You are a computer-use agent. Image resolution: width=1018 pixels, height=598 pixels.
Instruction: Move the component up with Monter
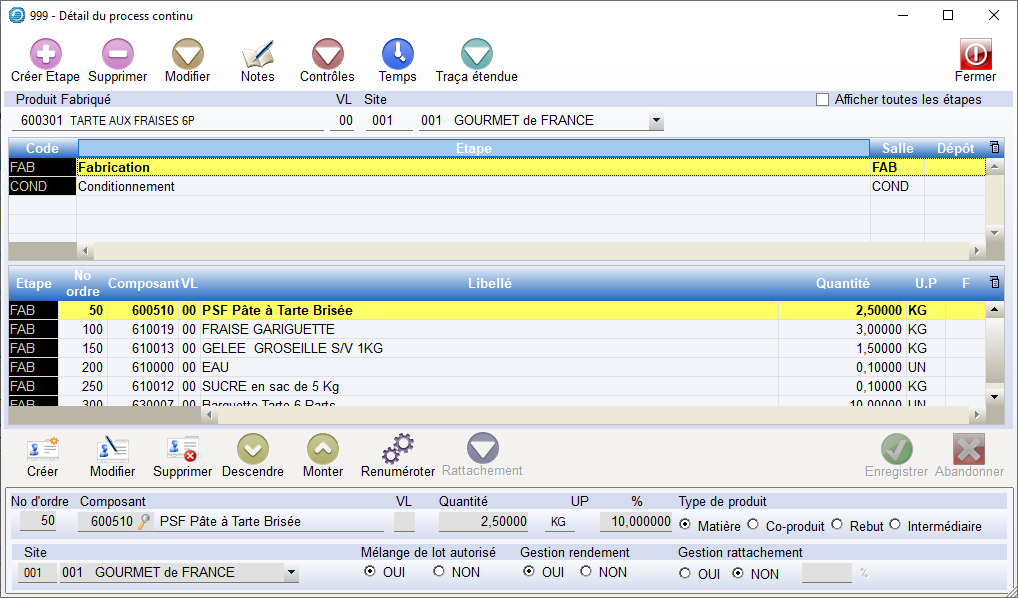pyautogui.click(x=323, y=450)
